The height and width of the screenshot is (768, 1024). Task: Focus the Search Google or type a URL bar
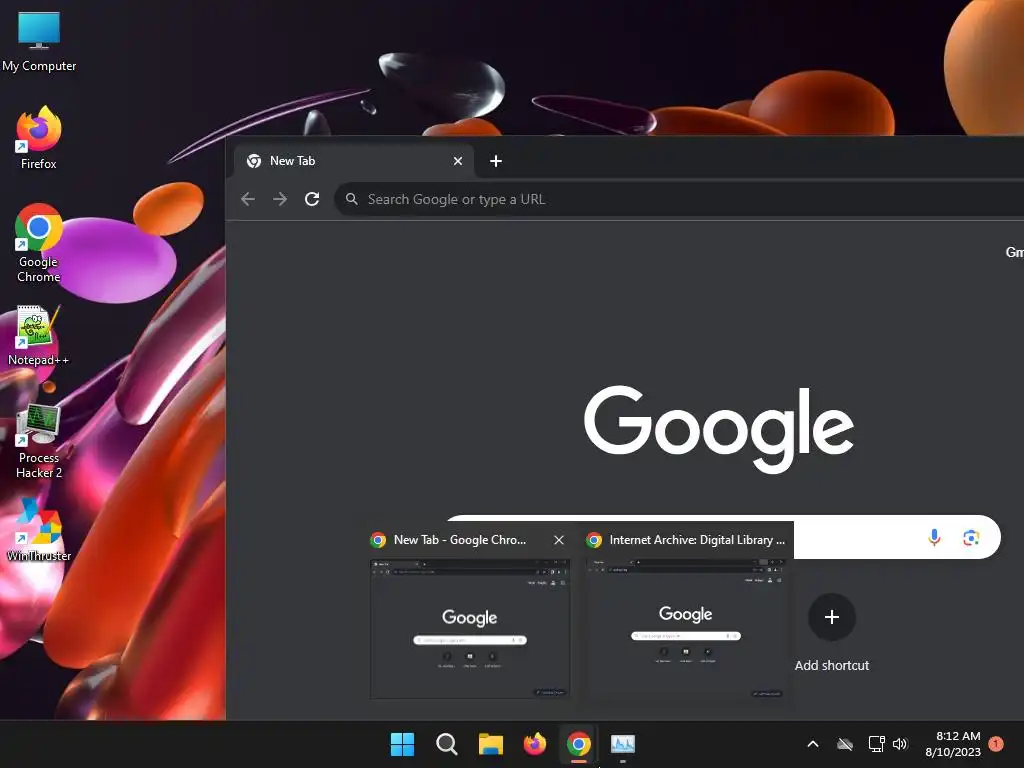click(679, 199)
